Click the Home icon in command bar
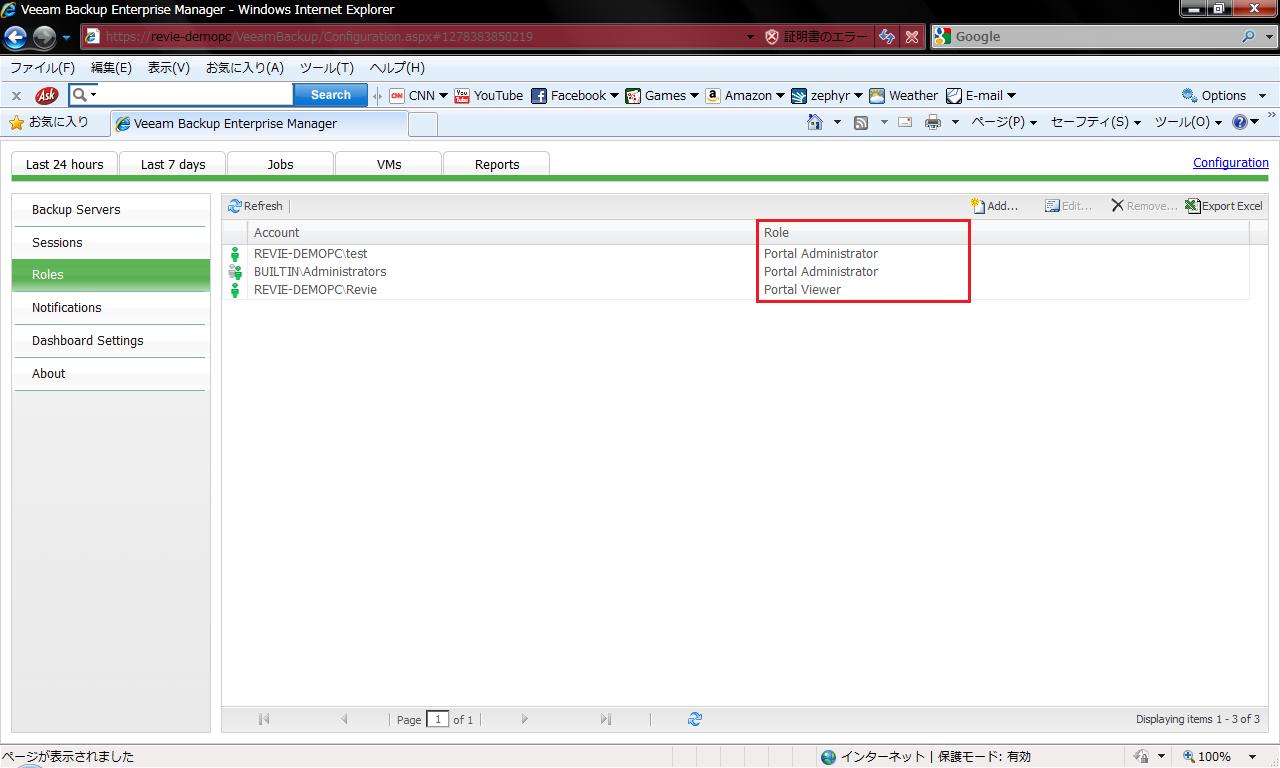1280x768 pixels. coord(815,122)
